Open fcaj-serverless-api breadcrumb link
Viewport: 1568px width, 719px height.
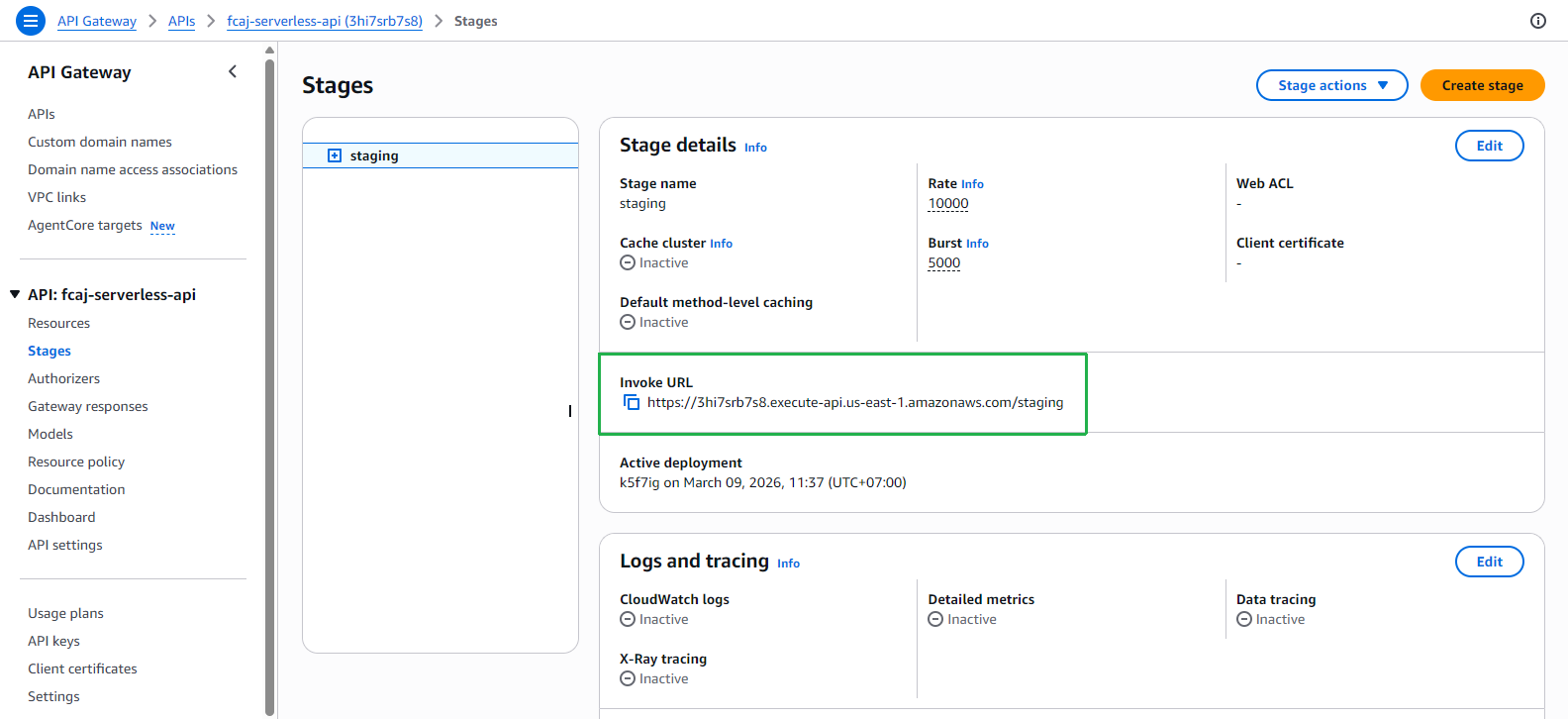(x=325, y=21)
